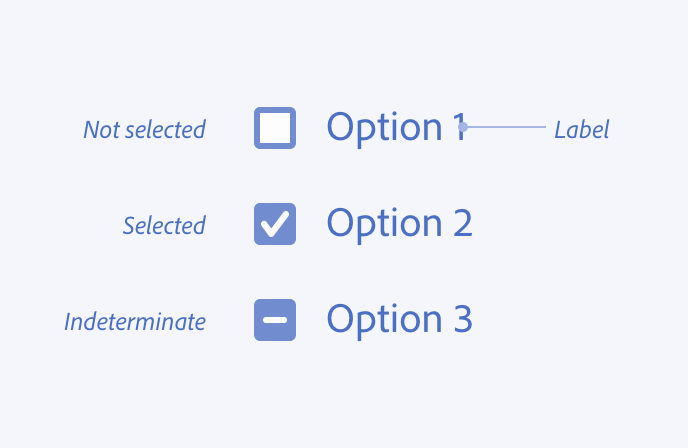Click the "Not selected" state annotation

(144, 130)
